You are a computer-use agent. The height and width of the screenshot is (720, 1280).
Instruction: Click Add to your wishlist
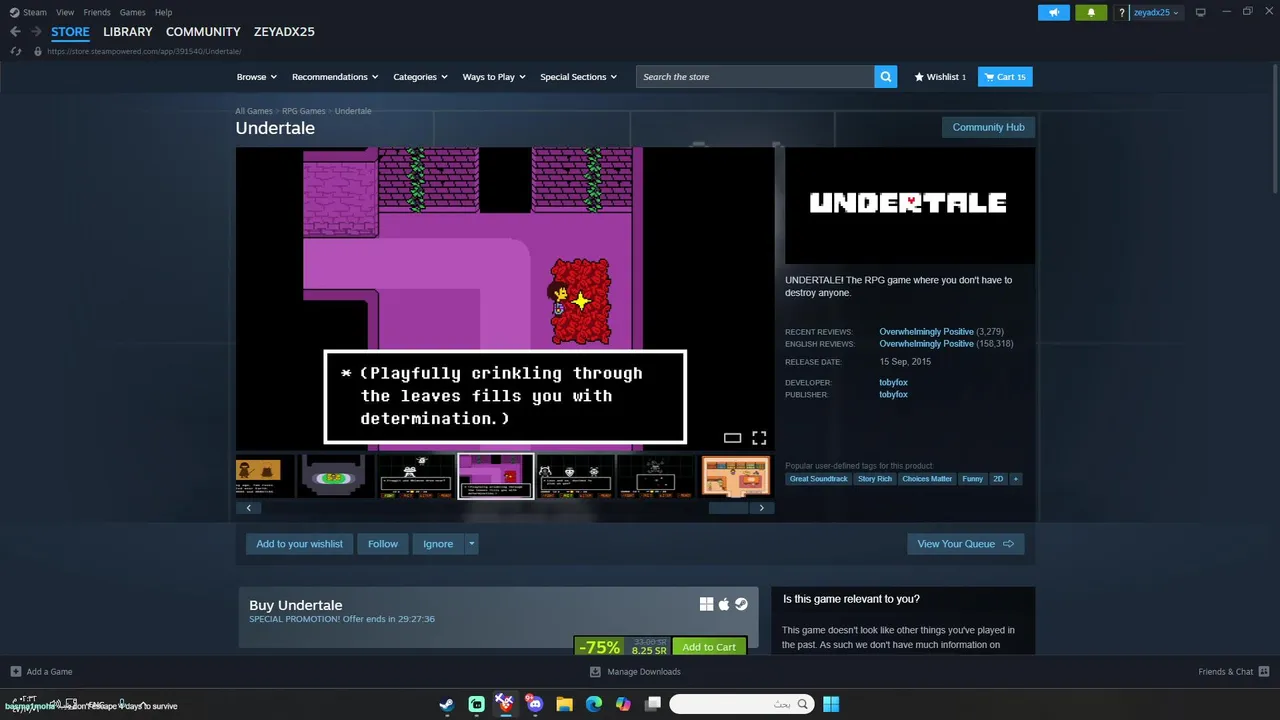click(299, 544)
